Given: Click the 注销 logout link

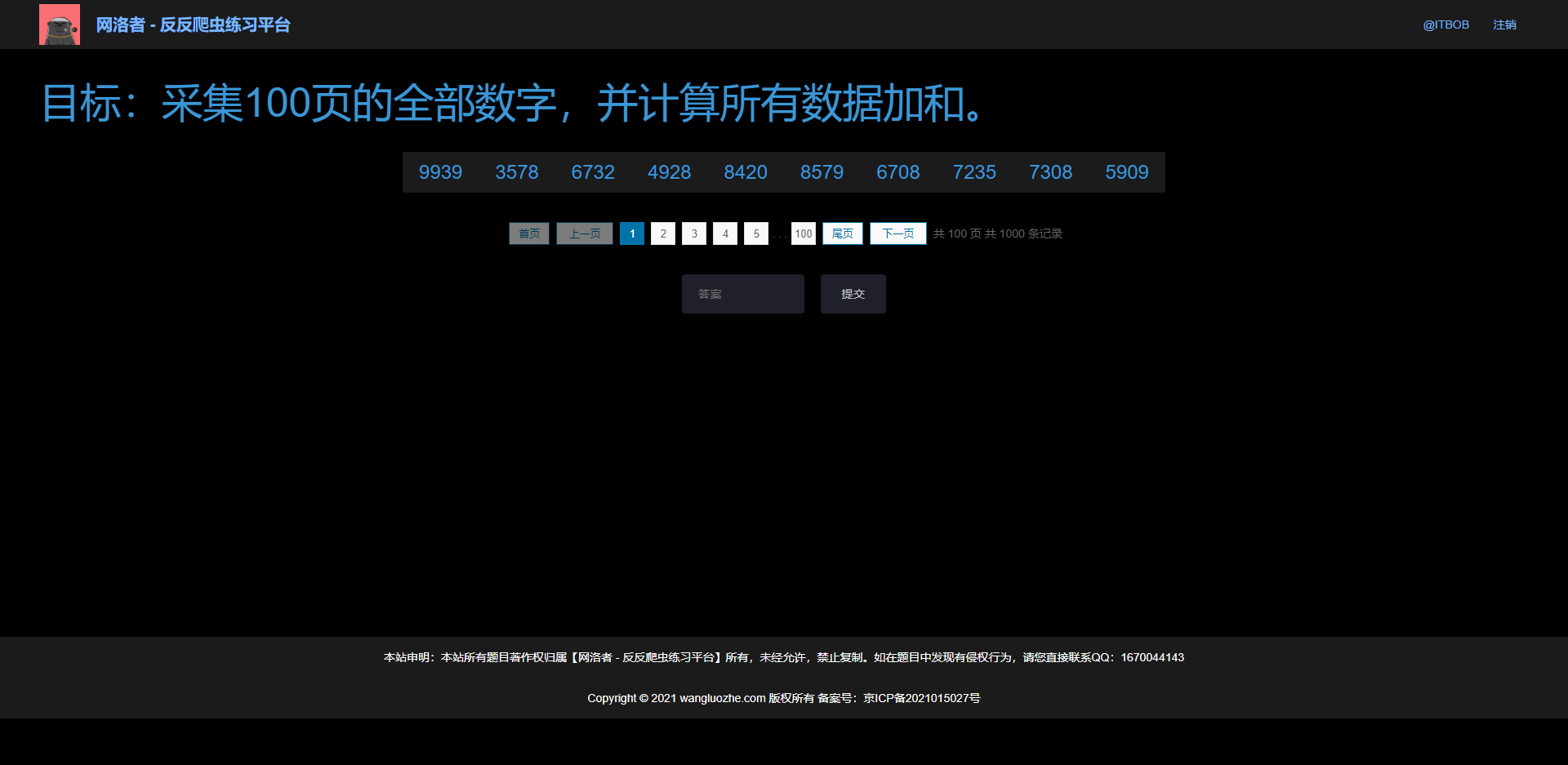Looking at the screenshot, I should coord(1504,24).
